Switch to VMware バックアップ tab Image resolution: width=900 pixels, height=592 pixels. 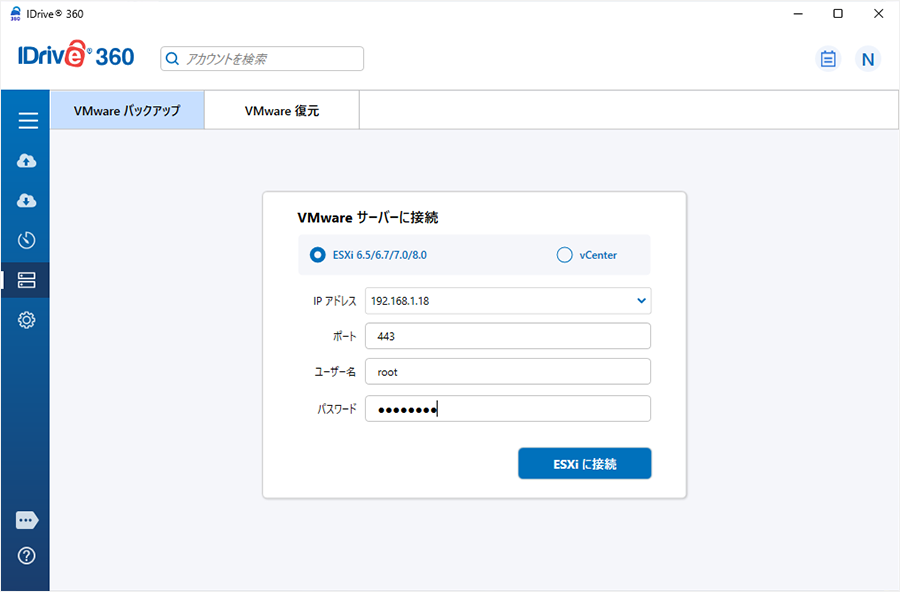click(127, 111)
